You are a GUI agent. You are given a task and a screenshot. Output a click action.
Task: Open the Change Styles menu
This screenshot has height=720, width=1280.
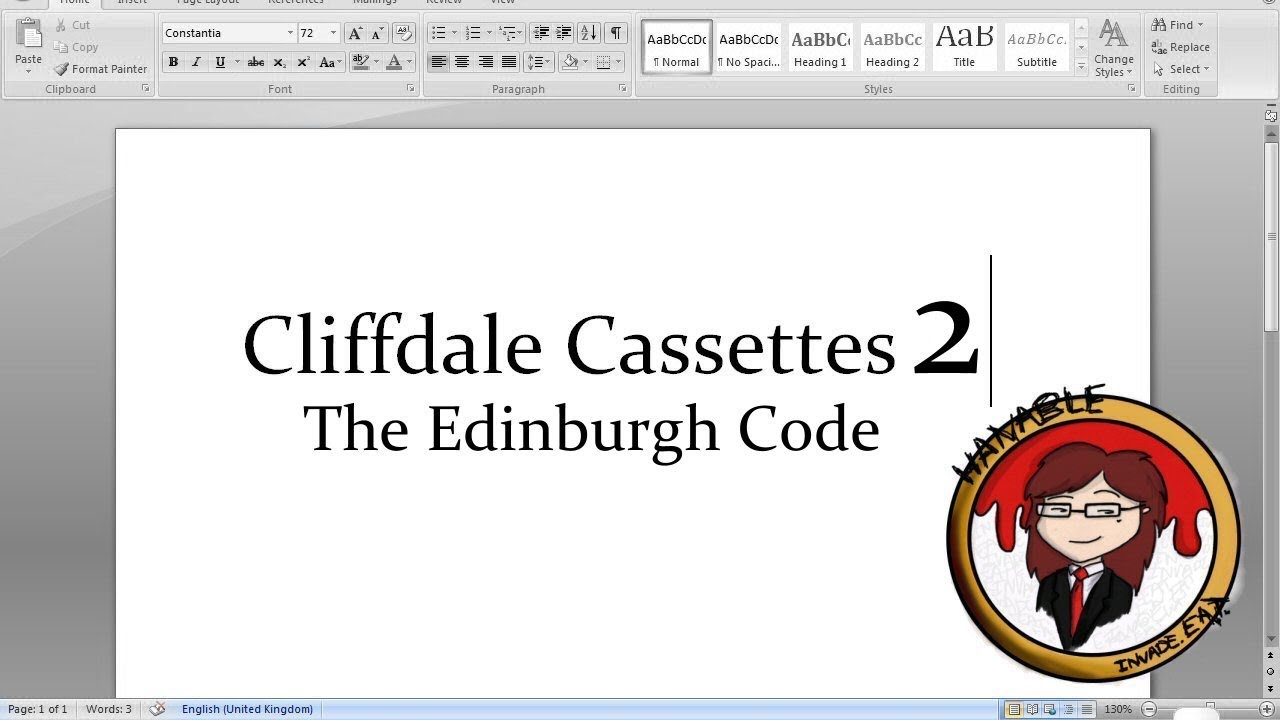pos(1114,48)
